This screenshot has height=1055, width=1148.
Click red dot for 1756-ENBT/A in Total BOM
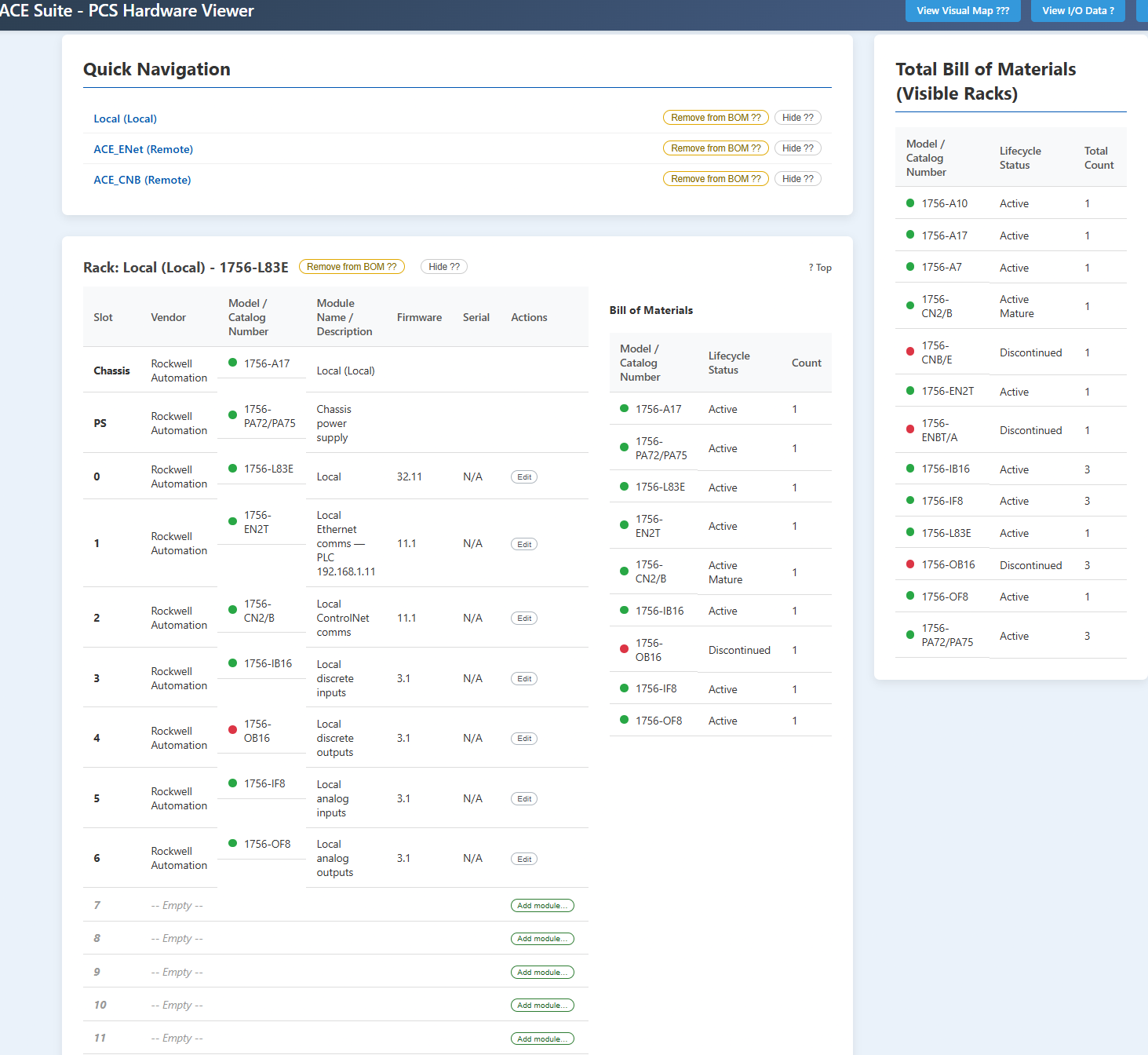(910, 429)
